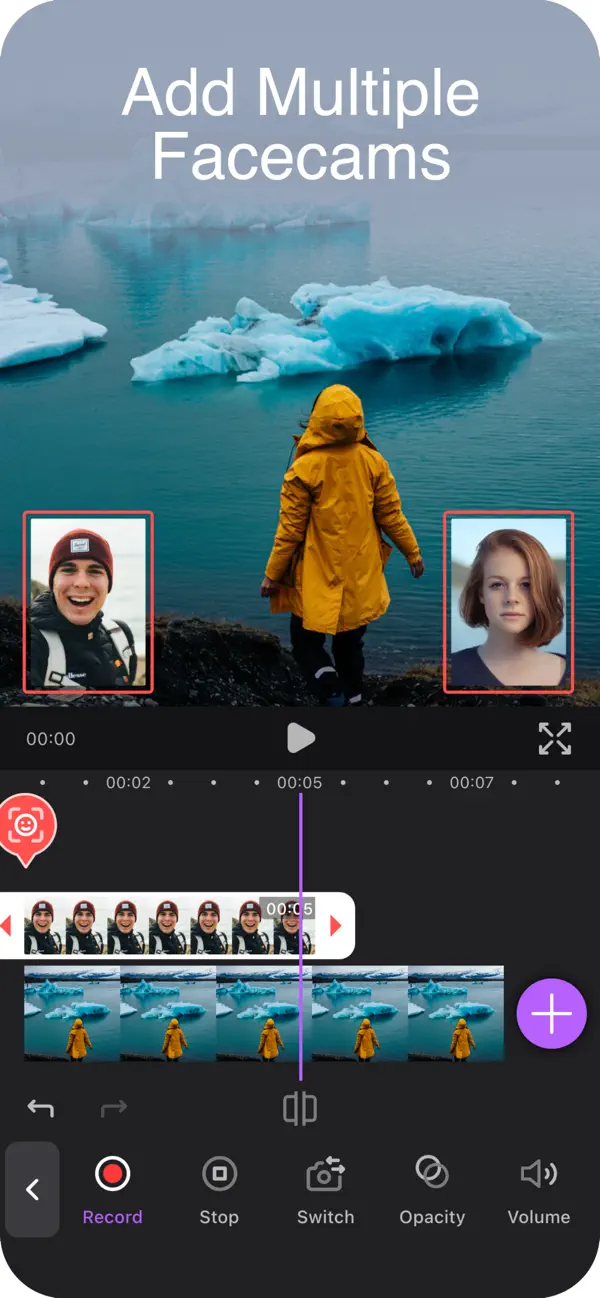Tap the Stop label text
Viewport: 600px width, 1298px height.
point(219,1217)
